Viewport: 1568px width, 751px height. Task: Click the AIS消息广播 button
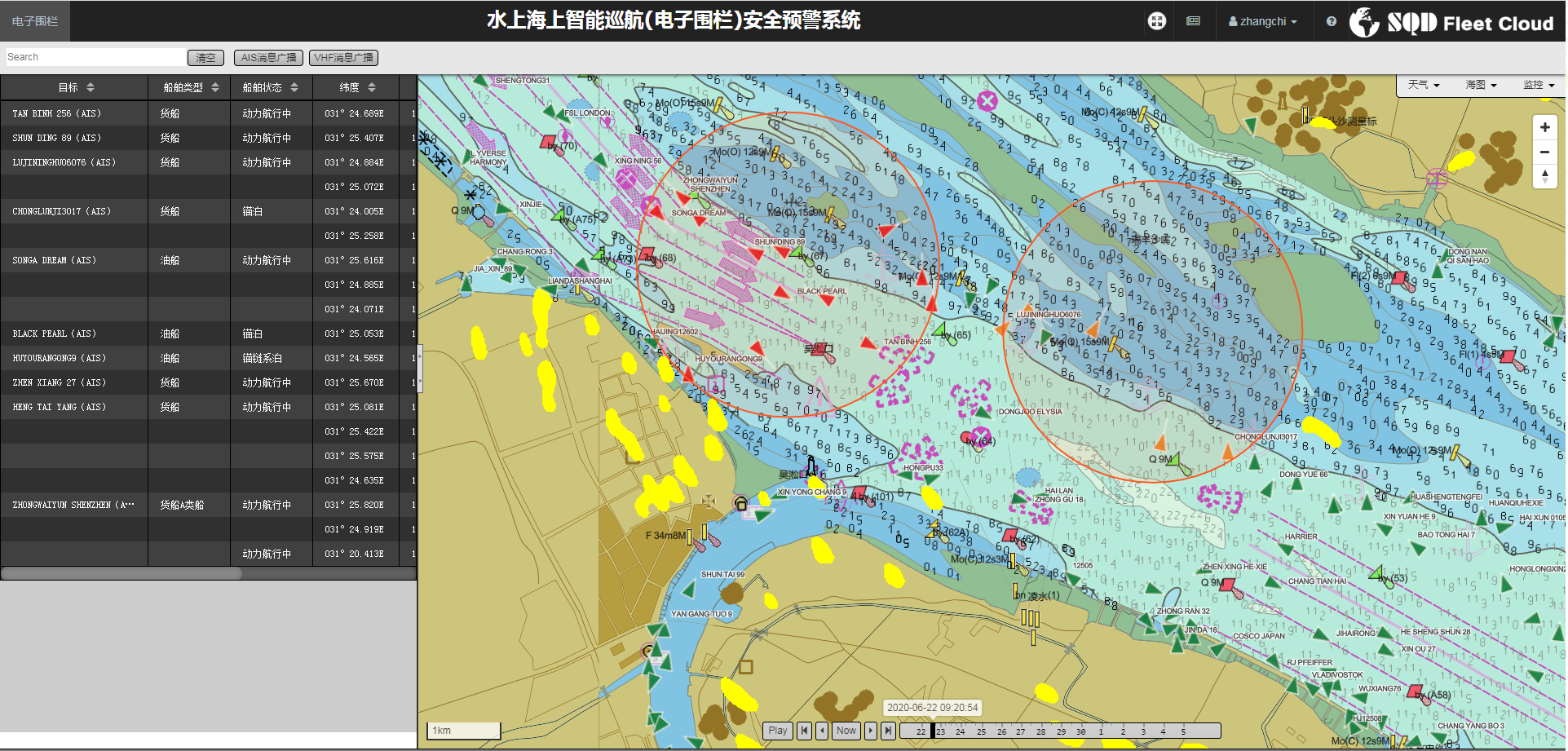(268, 58)
